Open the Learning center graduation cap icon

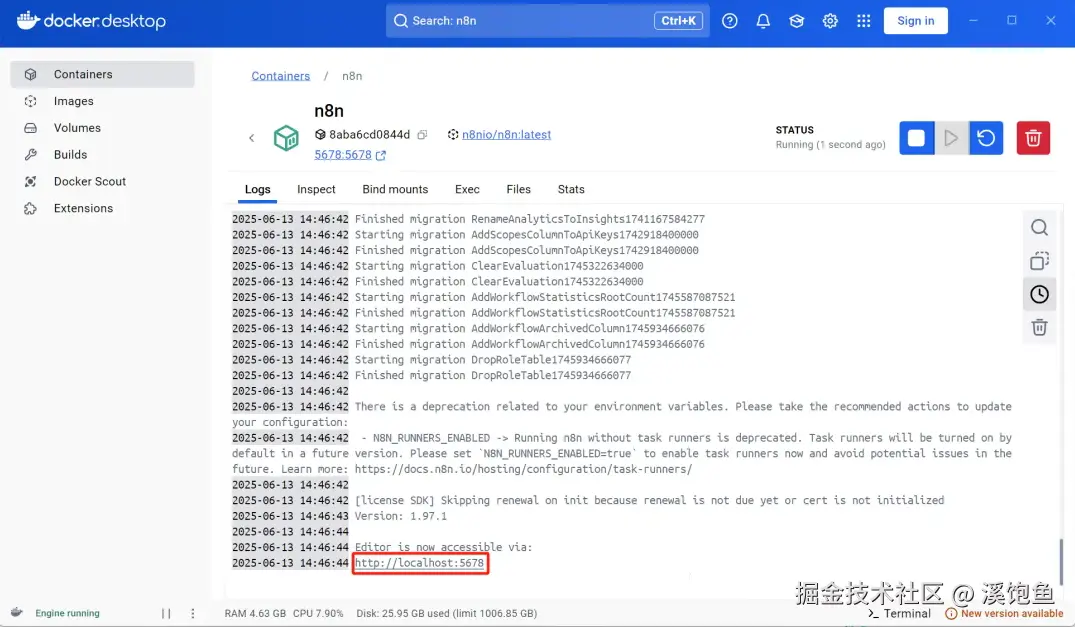(797, 21)
